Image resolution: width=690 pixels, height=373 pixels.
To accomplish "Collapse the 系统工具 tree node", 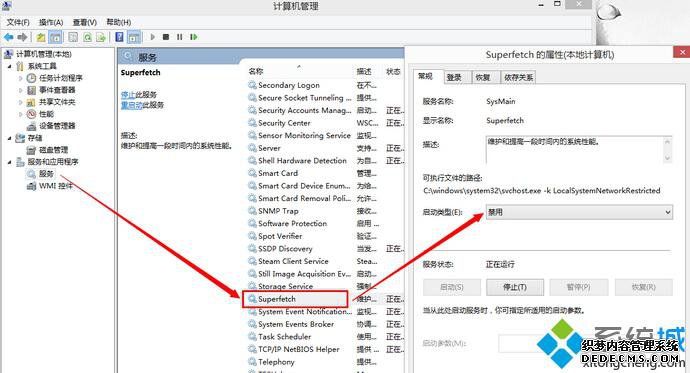I will click(9, 66).
